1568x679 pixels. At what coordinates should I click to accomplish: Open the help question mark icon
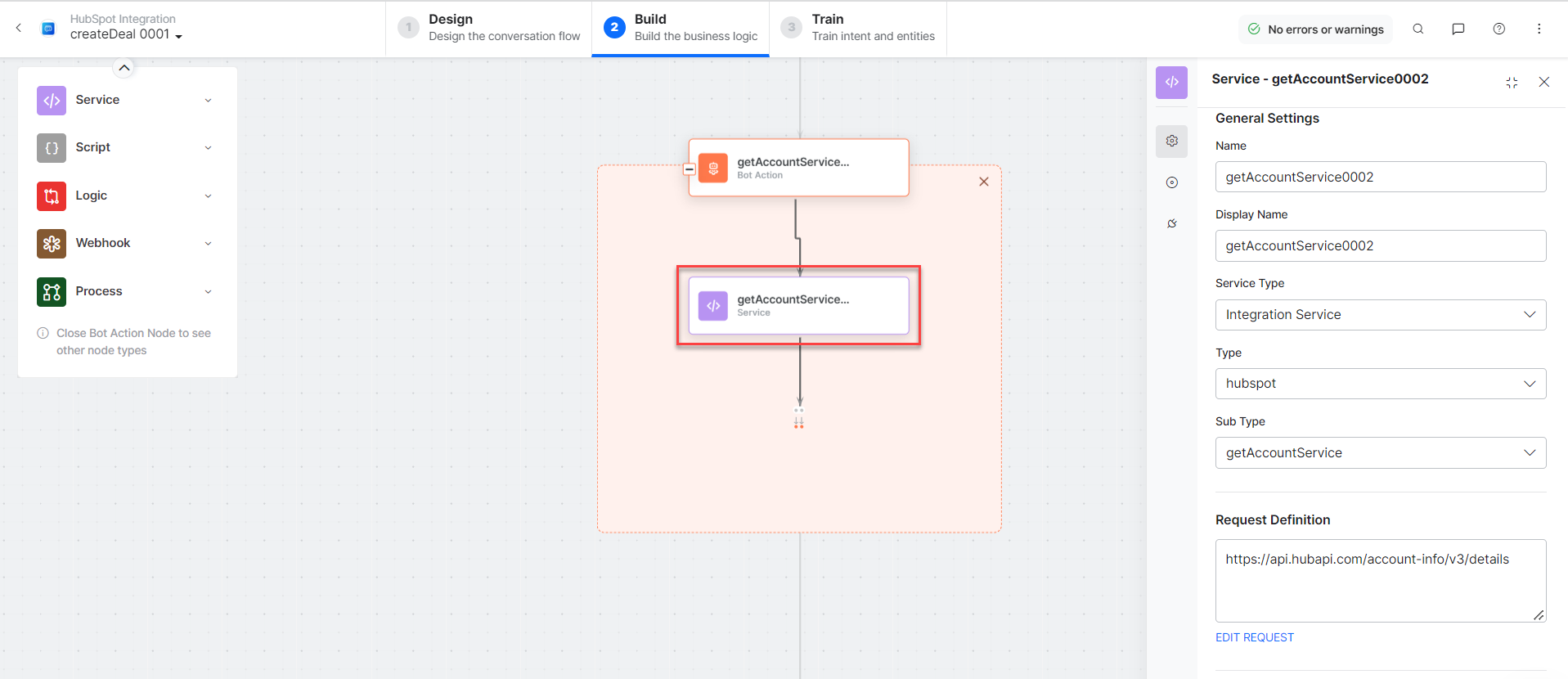1498,29
